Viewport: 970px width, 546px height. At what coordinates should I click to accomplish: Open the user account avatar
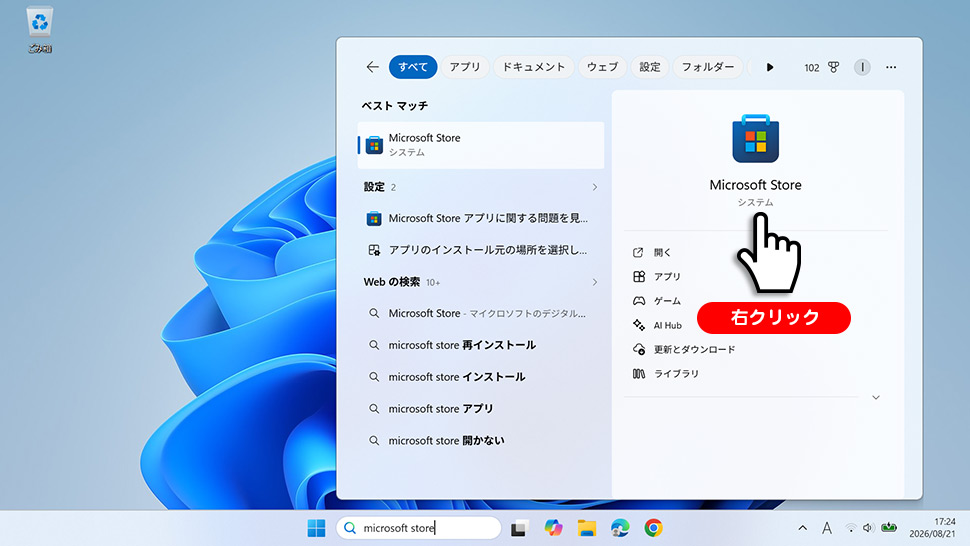862,67
